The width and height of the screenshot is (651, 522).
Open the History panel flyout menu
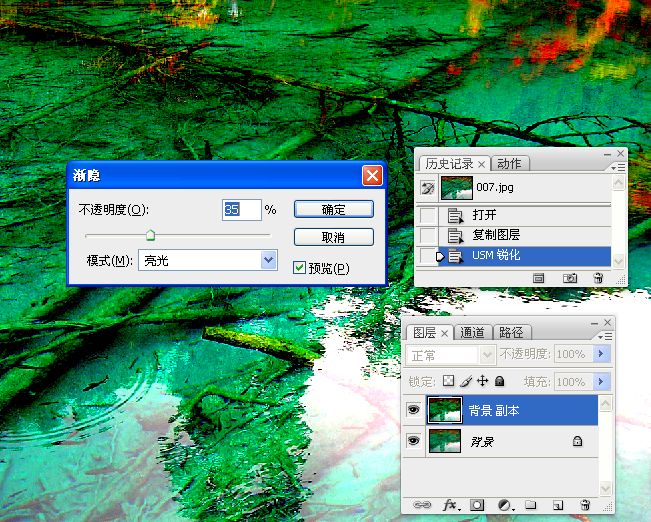coord(618,167)
